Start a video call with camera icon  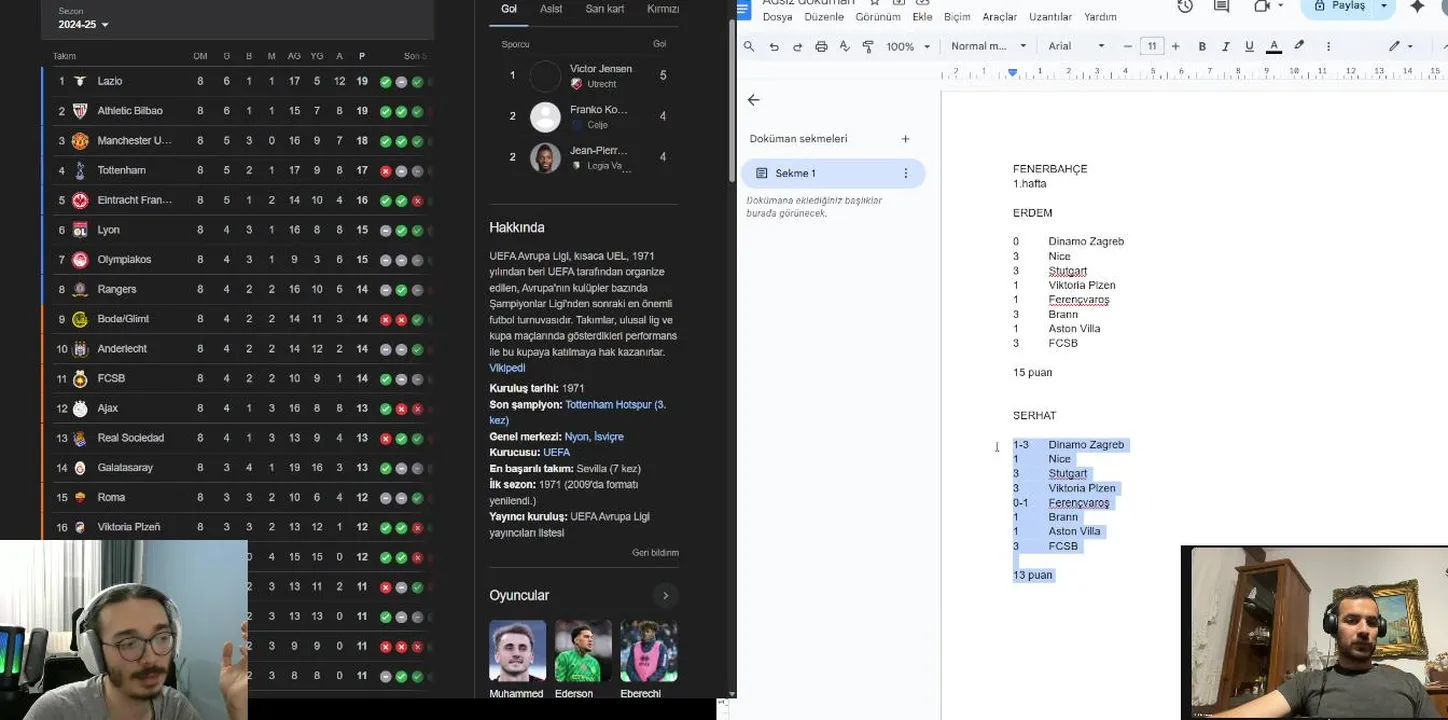[x=1262, y=6]
